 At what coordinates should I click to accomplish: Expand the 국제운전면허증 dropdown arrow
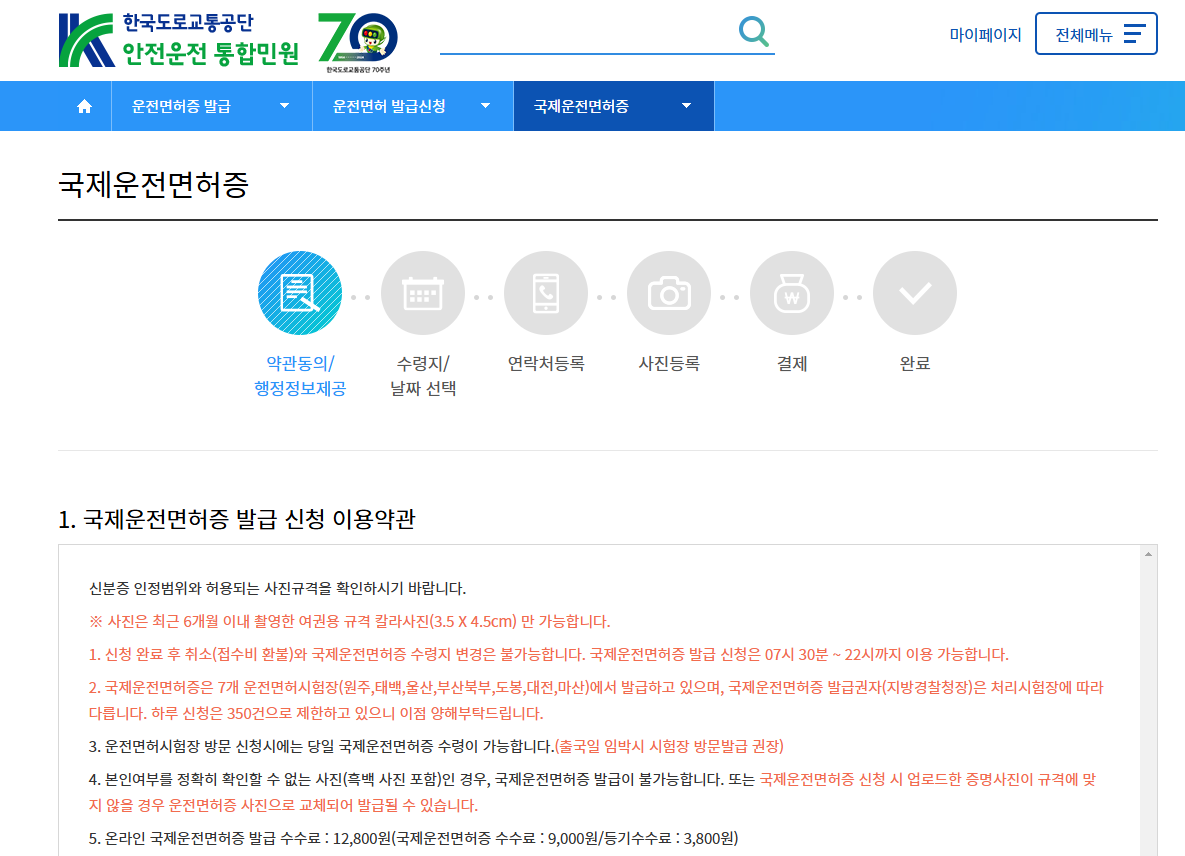coord(686,107)
